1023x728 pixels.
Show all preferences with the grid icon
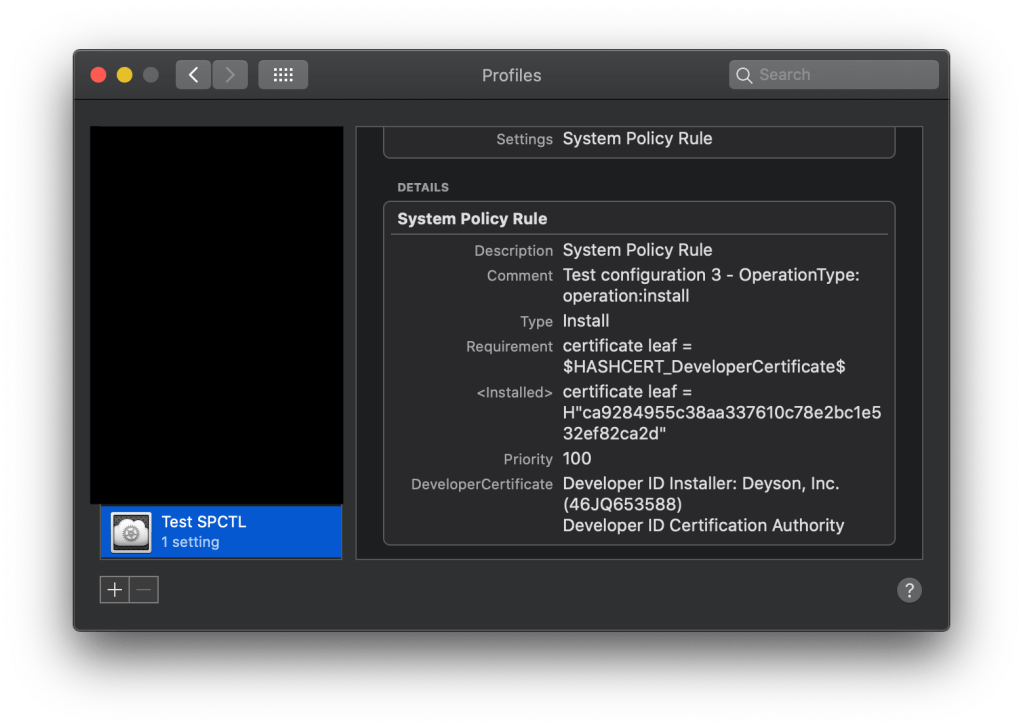coord(283,75)
